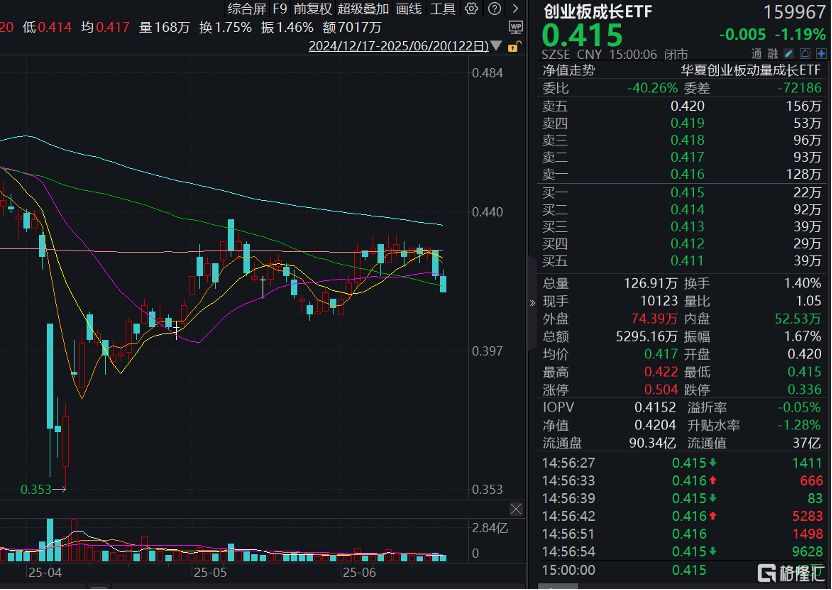This screenshot has height=590, width=832.
Task: Open the 综合屏 view
Action: pos(247,8)
